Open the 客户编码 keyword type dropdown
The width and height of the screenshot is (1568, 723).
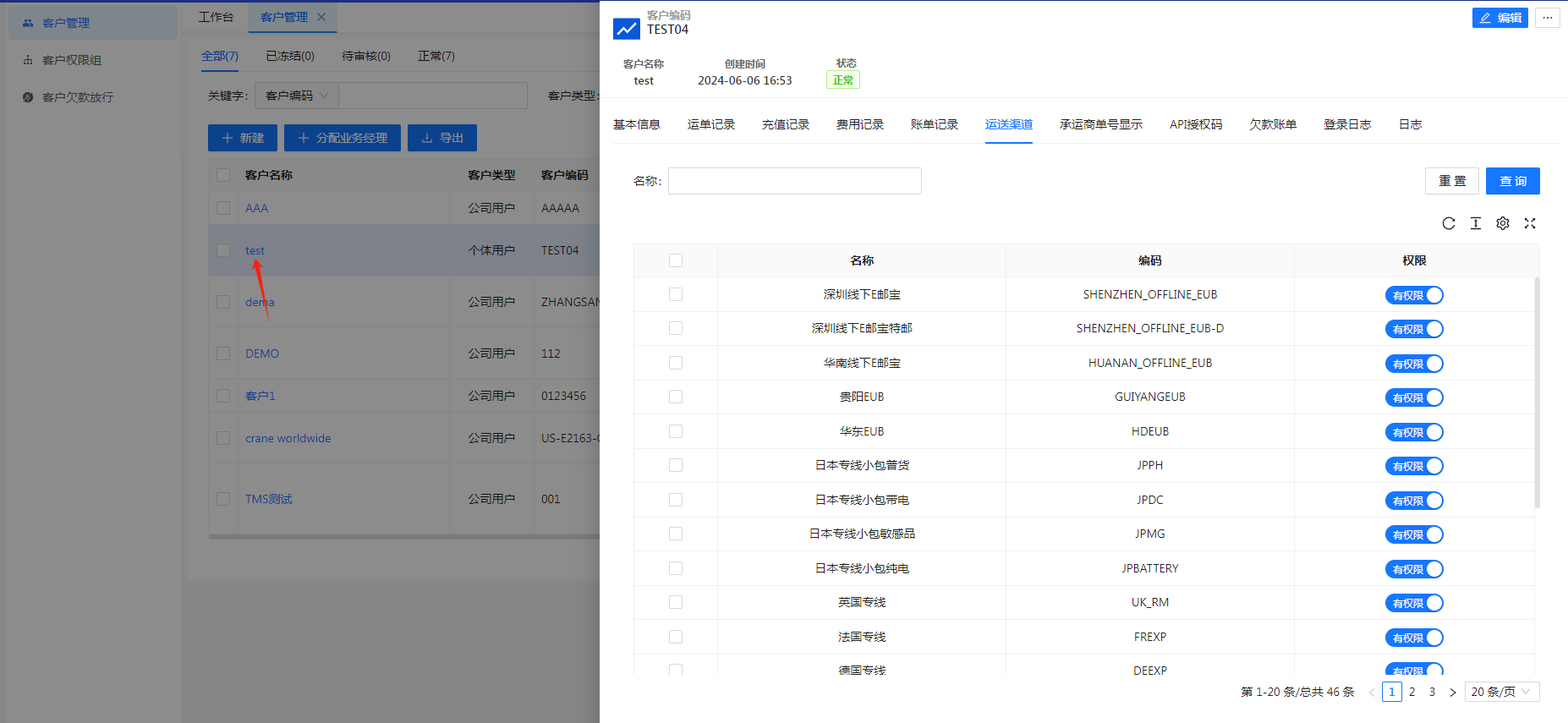(x=297, y=96)
